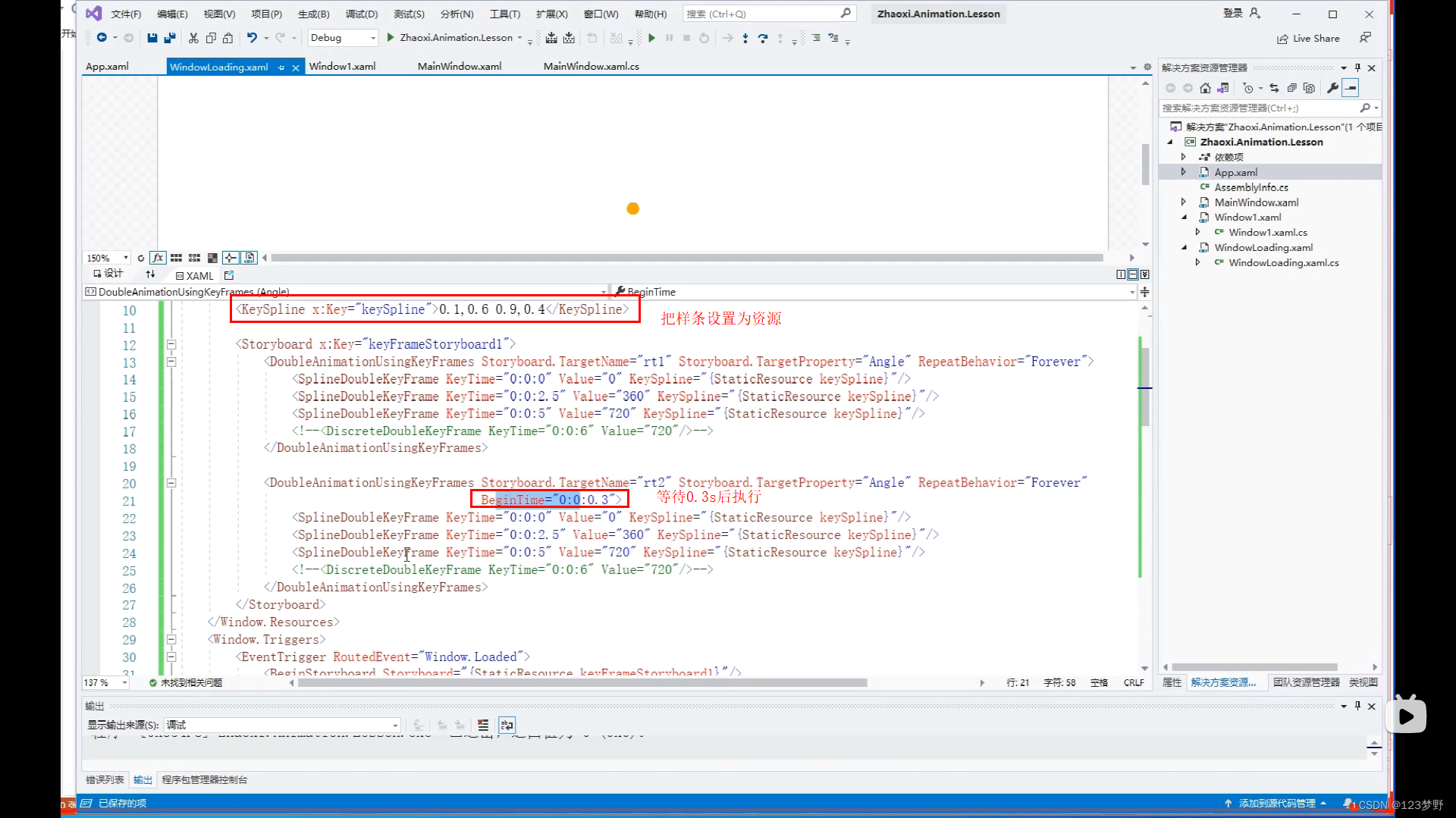Click the Step Over debug icon
The height and width of the screenshot is (818, 1456).
pyautogui.click(x=763, y=38)
